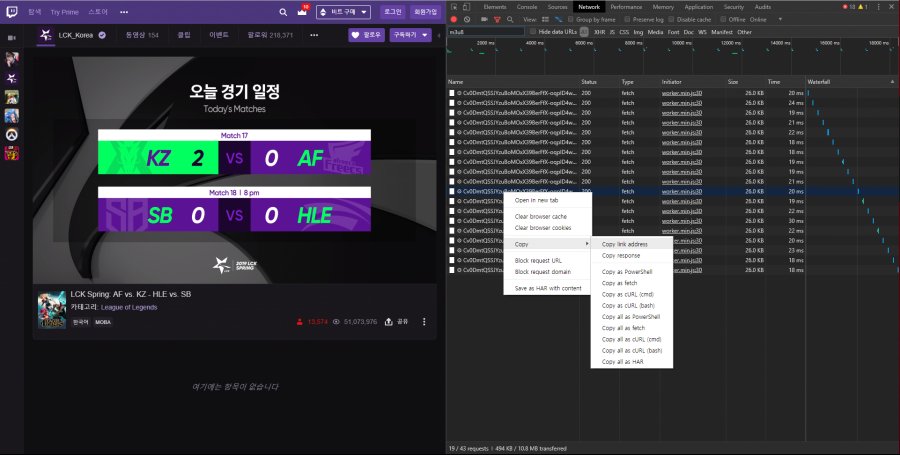Open DevTools customize vertical dots menu
The height and width of the screenshot is (455, 900).
(x=878, y=7)
